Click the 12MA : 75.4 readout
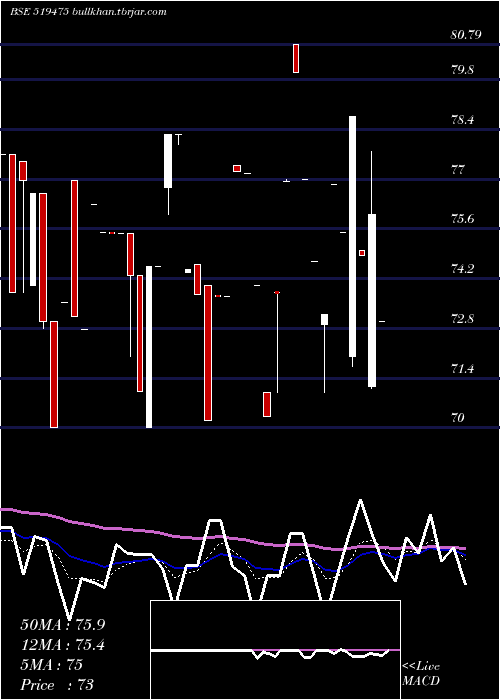This screenshot has width=500, height=700. (x=62, y=645)
